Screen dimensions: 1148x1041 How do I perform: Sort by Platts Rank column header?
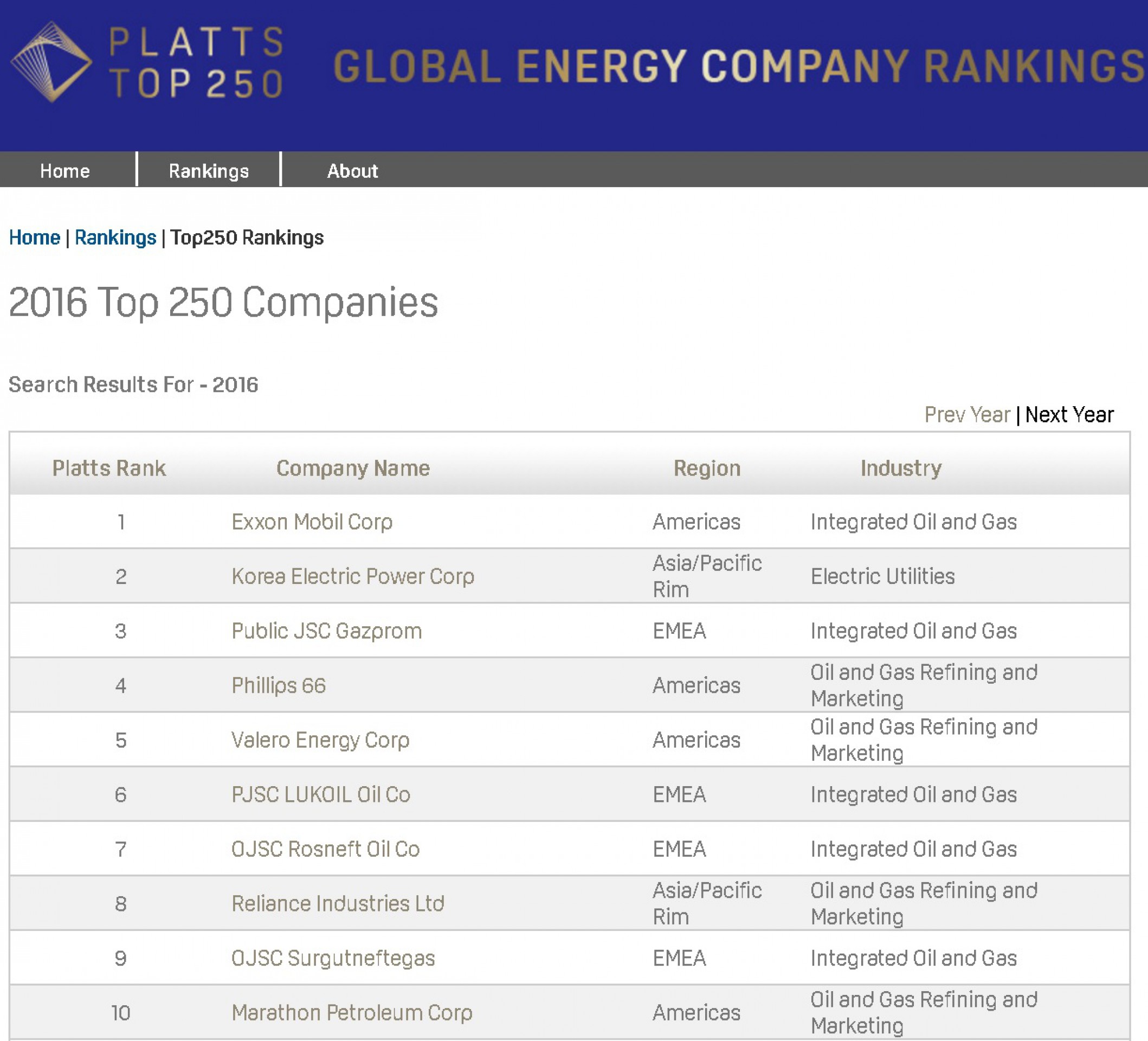pos(109,468)
